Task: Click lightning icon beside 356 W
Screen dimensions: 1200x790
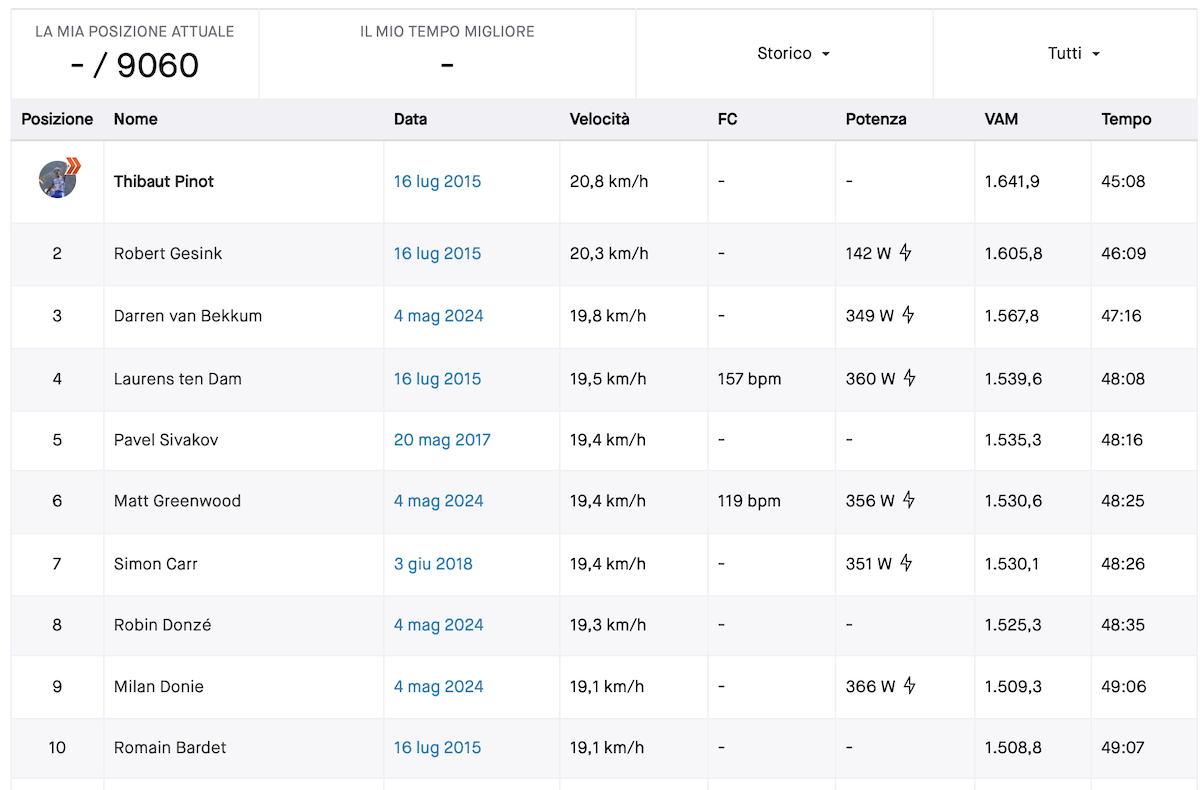Action: pyautogui.click(x=909, y=501)
